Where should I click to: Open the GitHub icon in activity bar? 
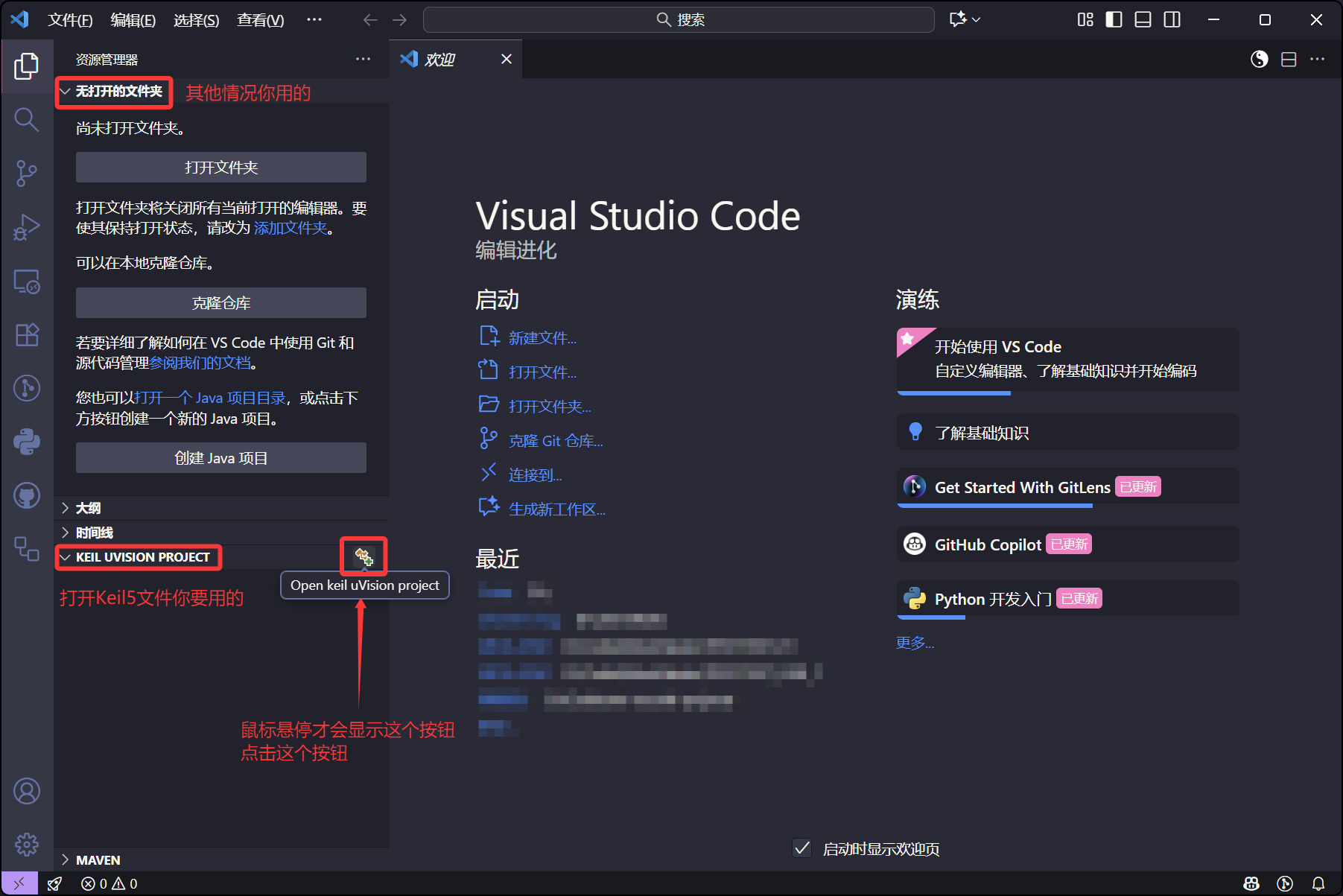pyautogui.click(x=27, y=495)
